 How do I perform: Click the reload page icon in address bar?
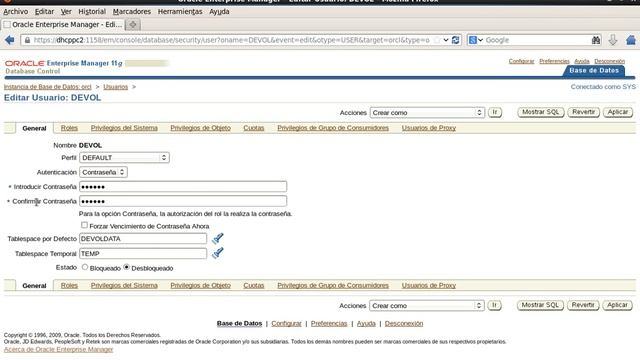pyautogui.click(x=456, y=40)
